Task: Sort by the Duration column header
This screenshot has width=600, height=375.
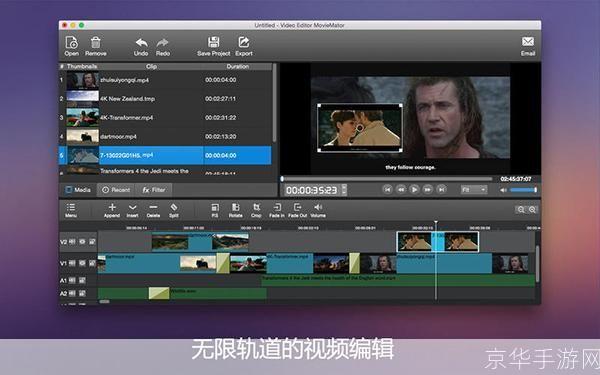Action: [238, 67]
